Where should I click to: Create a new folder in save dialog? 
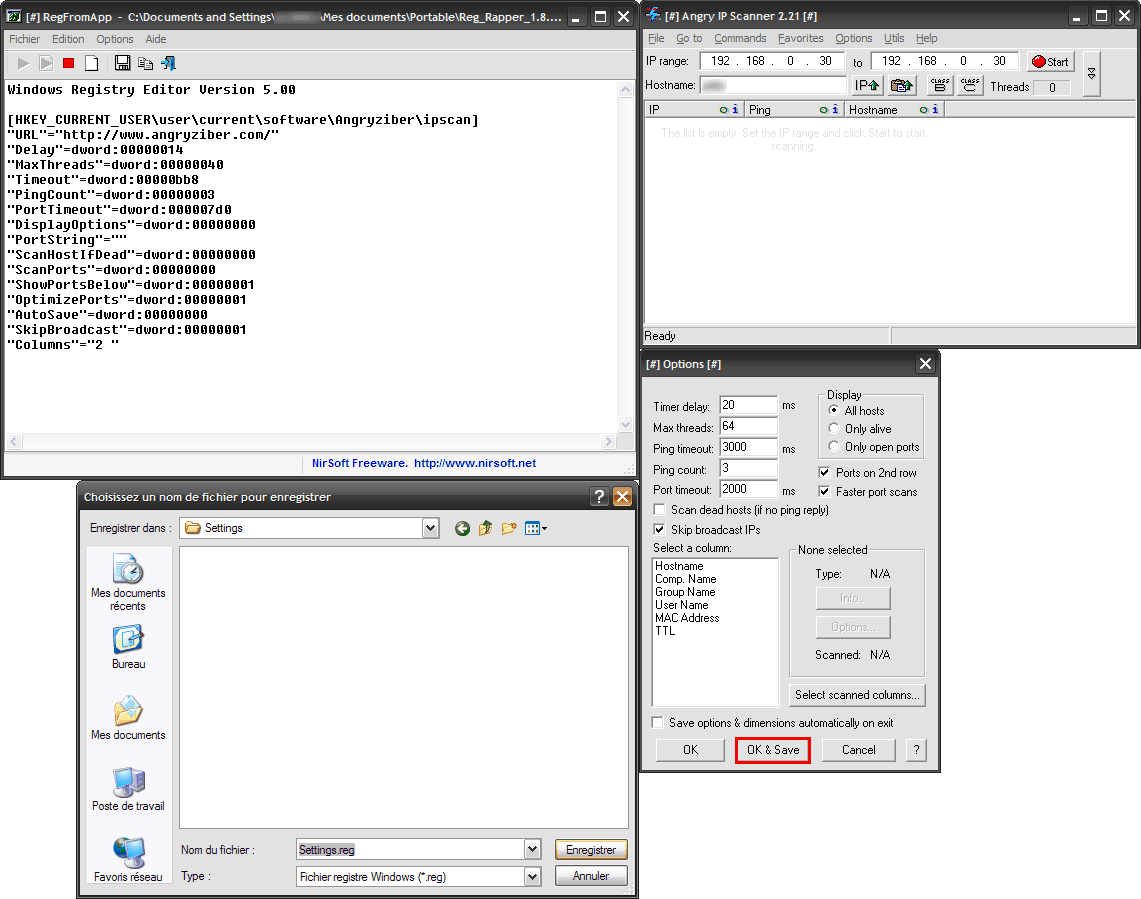click(x=509, y=528)
